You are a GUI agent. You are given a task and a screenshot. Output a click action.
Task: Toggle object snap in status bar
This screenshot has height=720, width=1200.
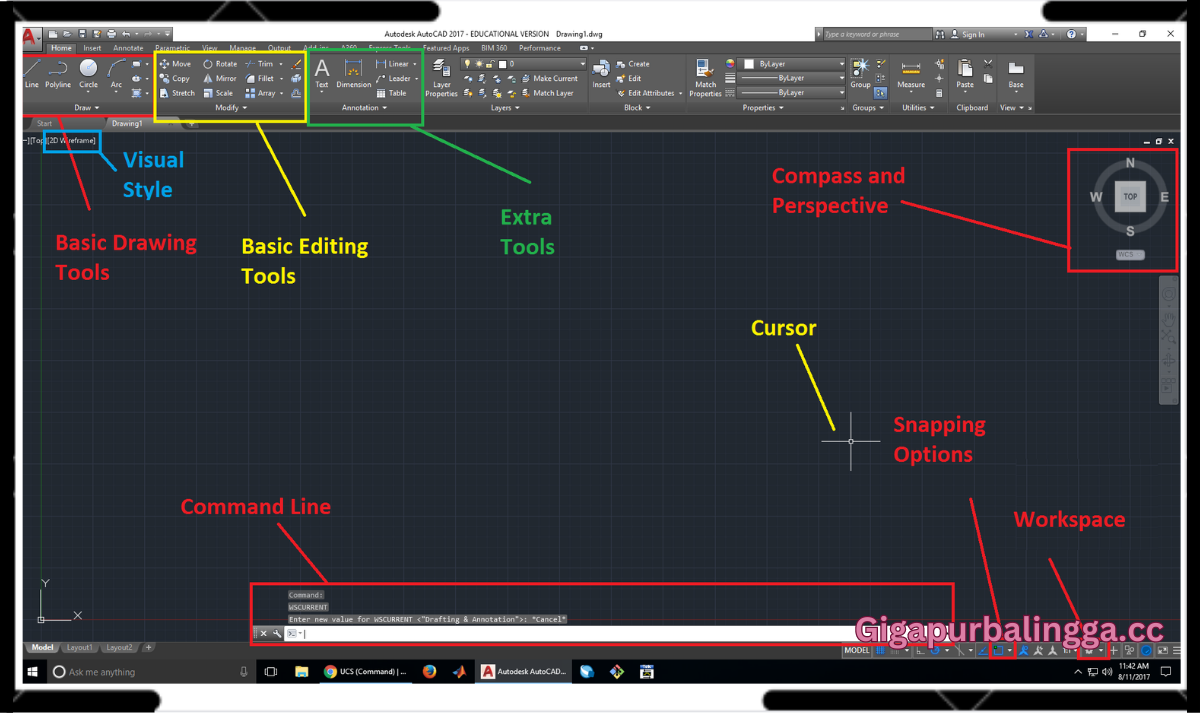point(997,650)
